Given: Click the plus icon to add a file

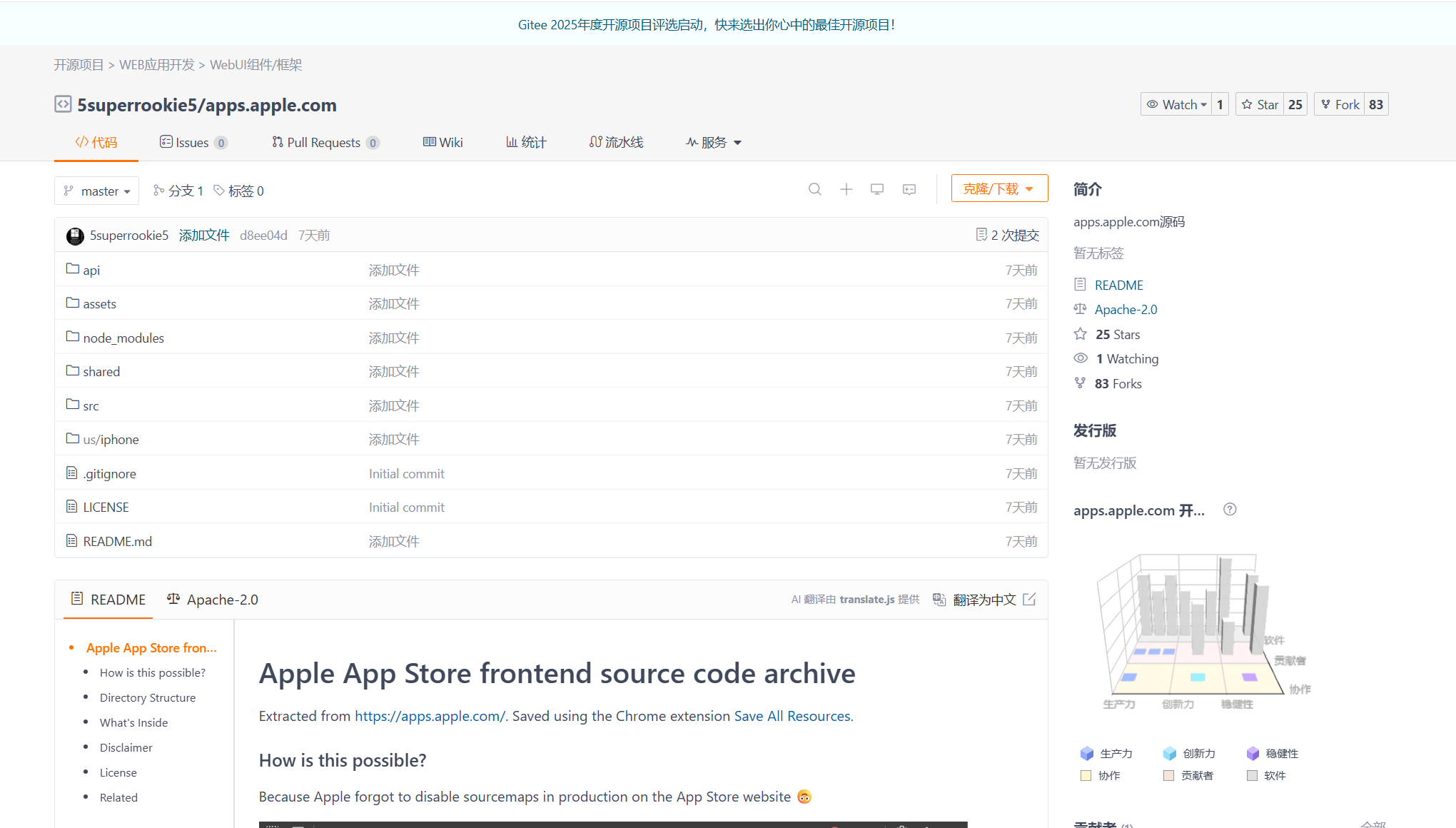Looking at the screenshot, I should coord(846,189).
